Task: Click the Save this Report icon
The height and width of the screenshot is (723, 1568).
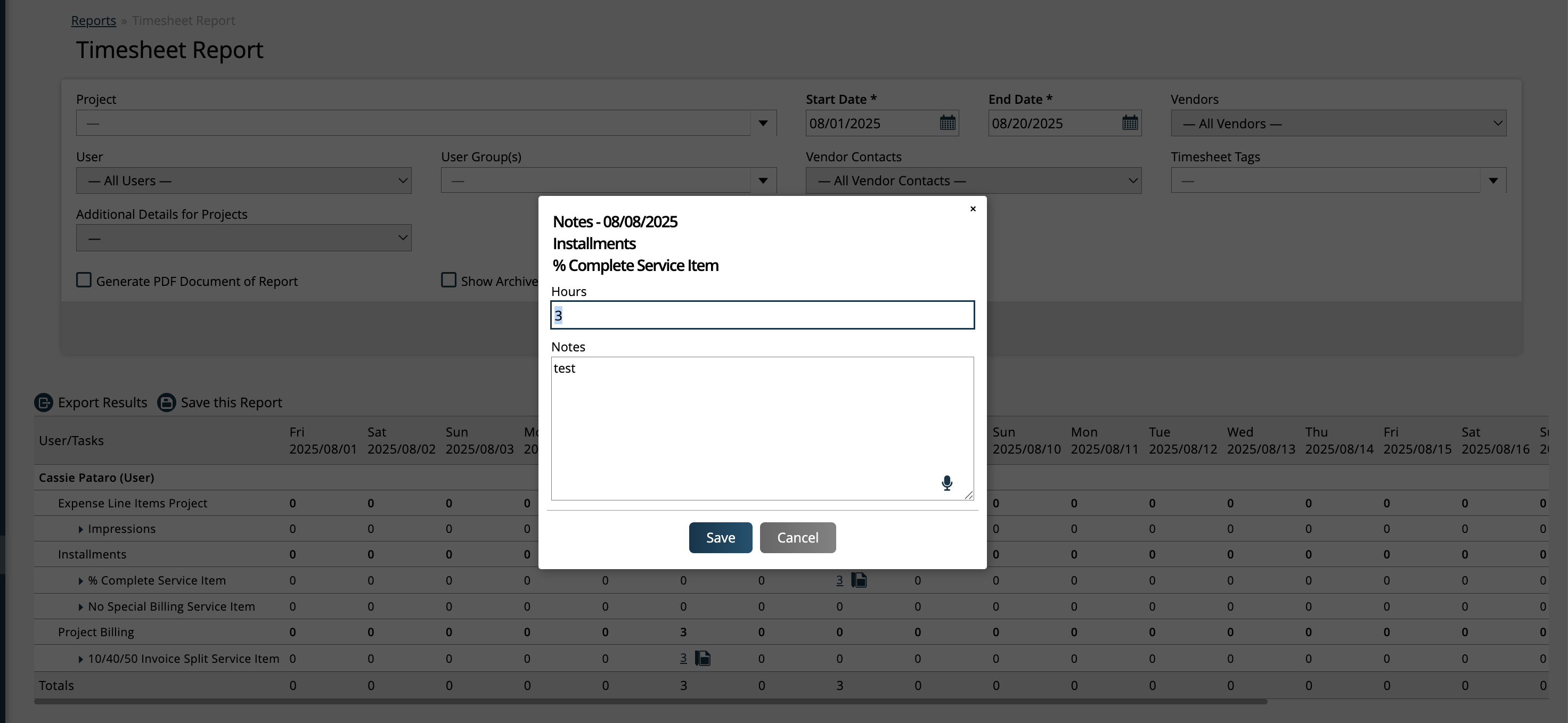Action: coord(166,402)
